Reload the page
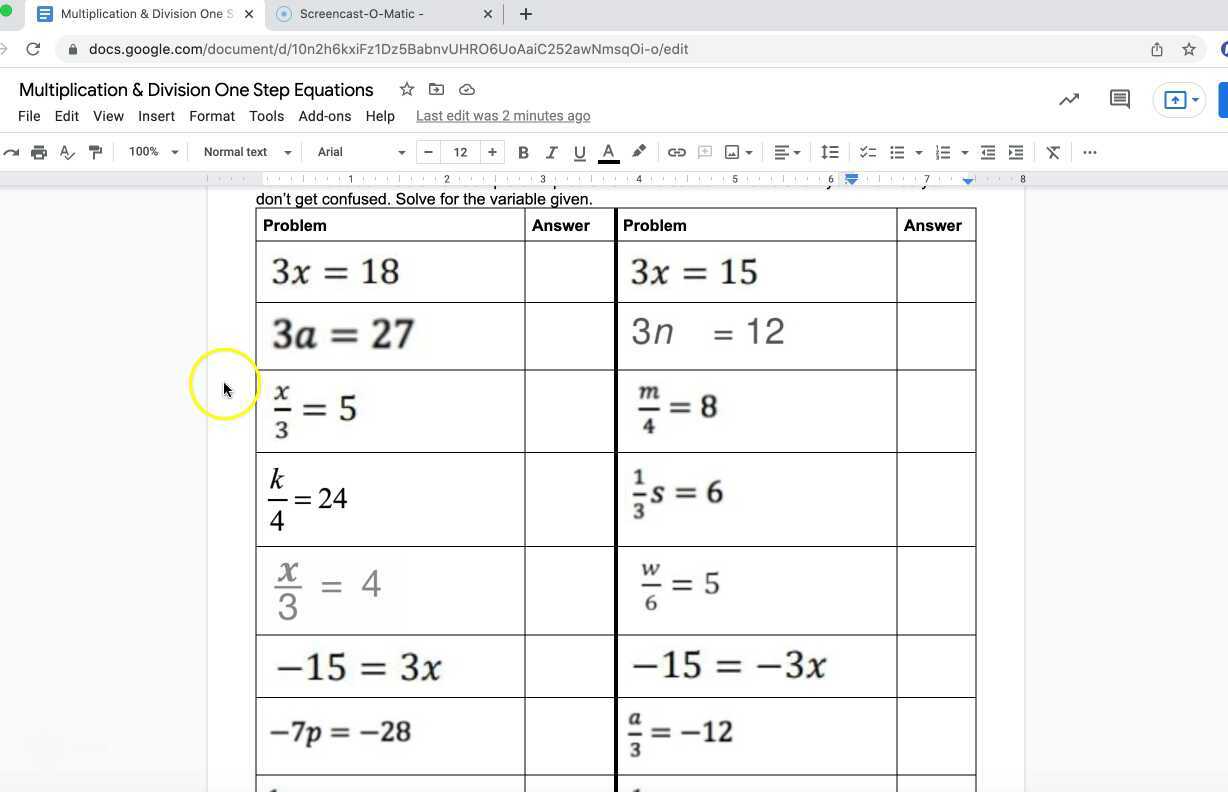 (33, 49)
